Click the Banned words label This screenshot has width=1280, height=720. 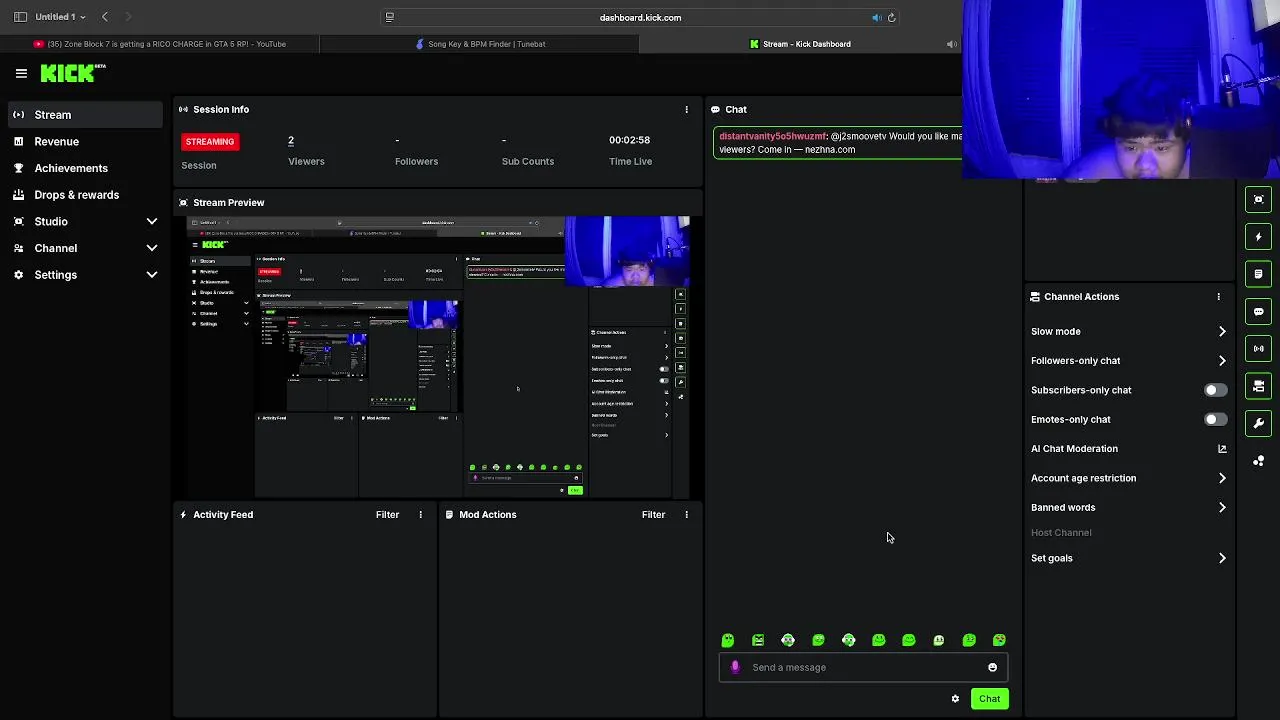tap(1063, 508)
